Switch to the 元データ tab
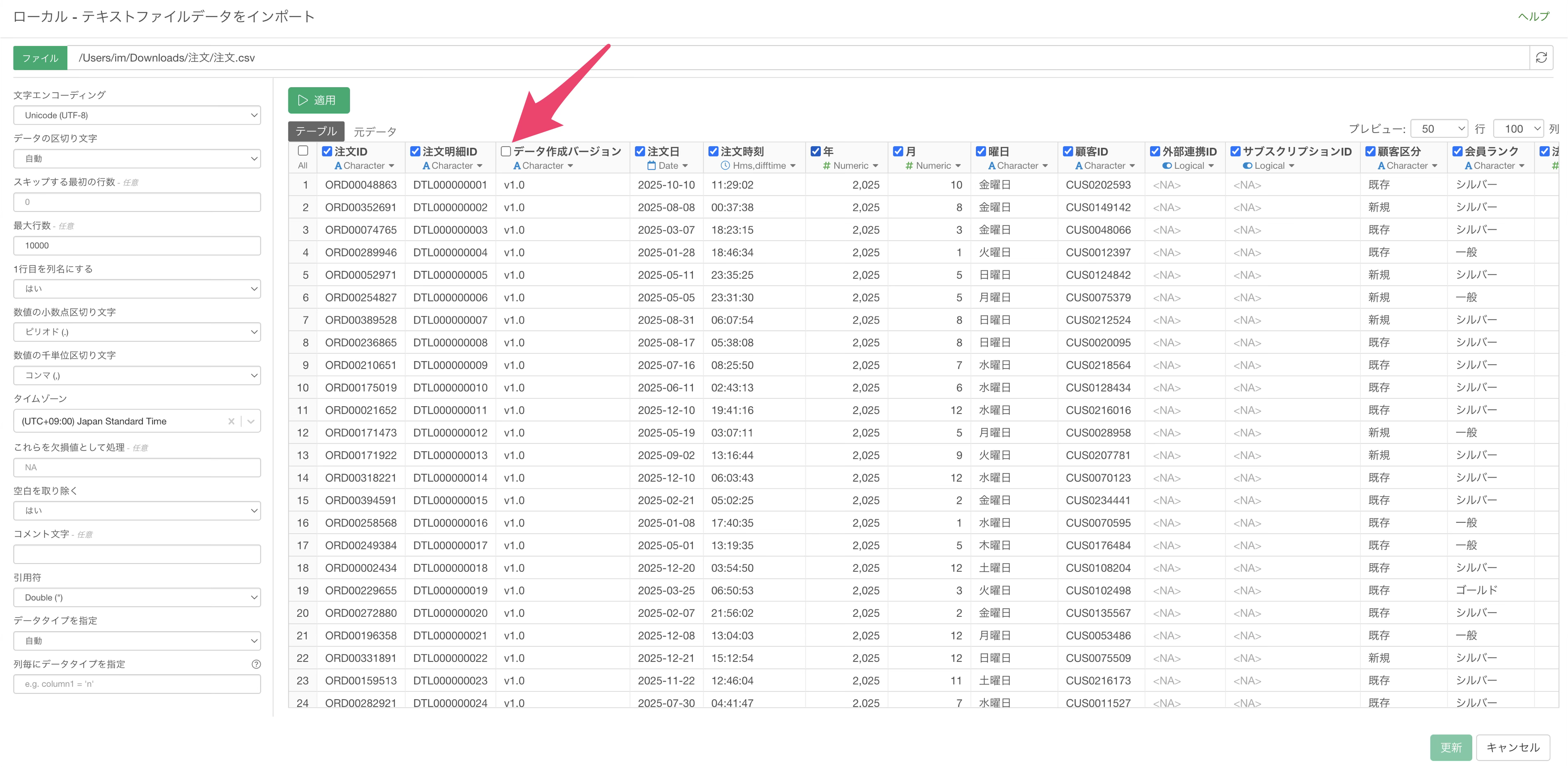This screenshot has height=767, width=1568. tap(374, 132)
